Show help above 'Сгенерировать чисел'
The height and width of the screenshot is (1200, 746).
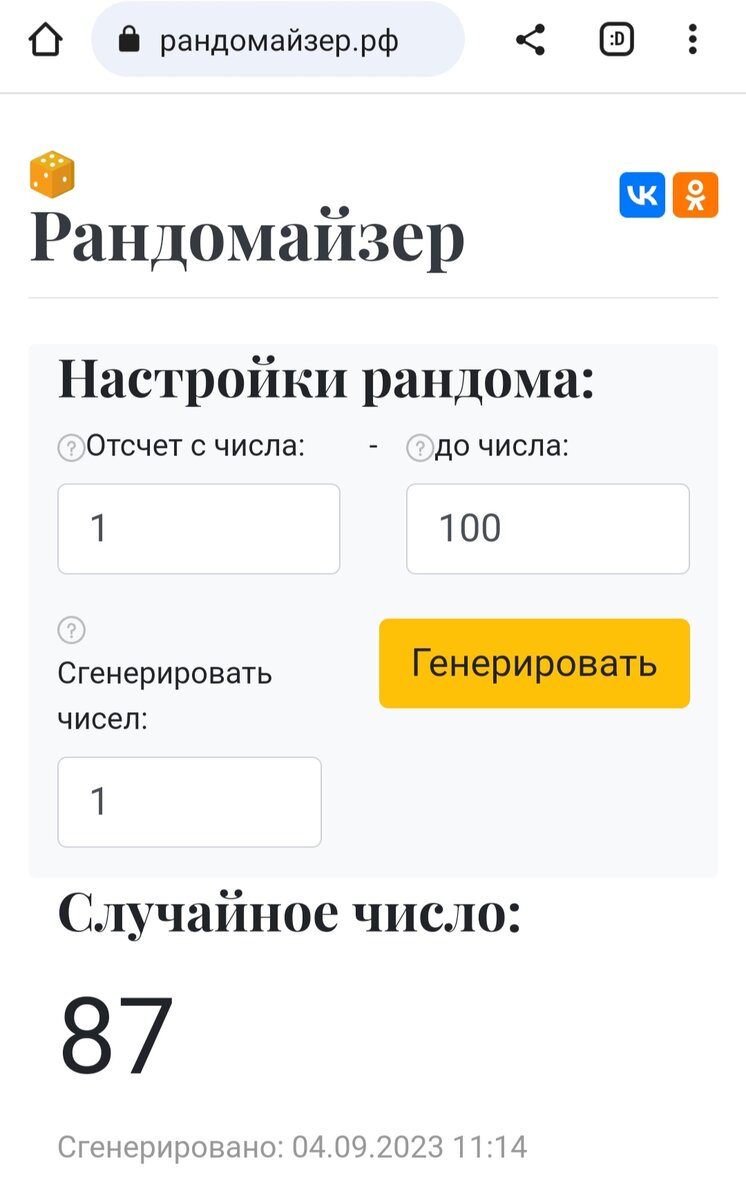coord(71,631)
